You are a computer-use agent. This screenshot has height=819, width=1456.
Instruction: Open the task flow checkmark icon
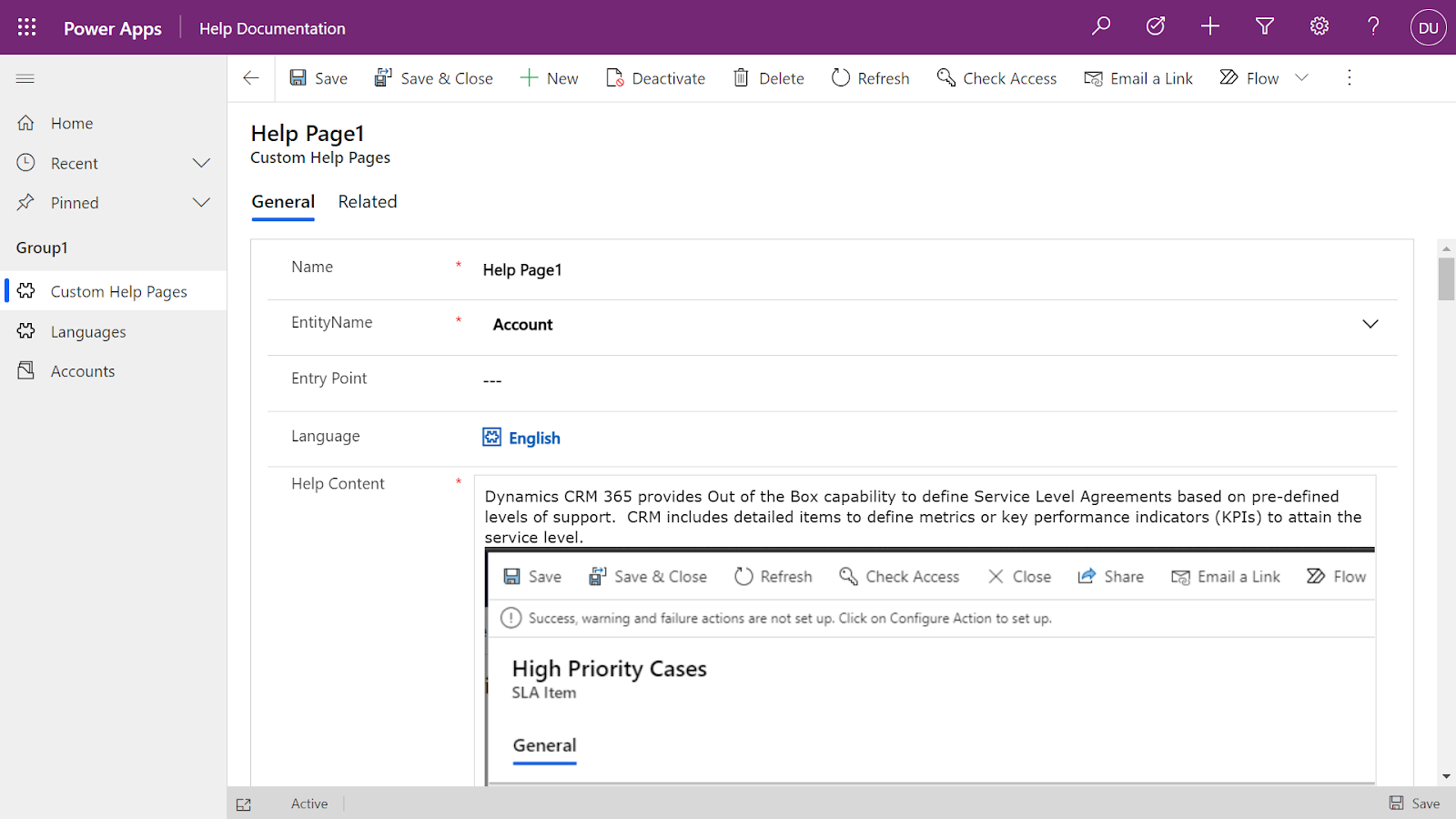[1156, 26]
